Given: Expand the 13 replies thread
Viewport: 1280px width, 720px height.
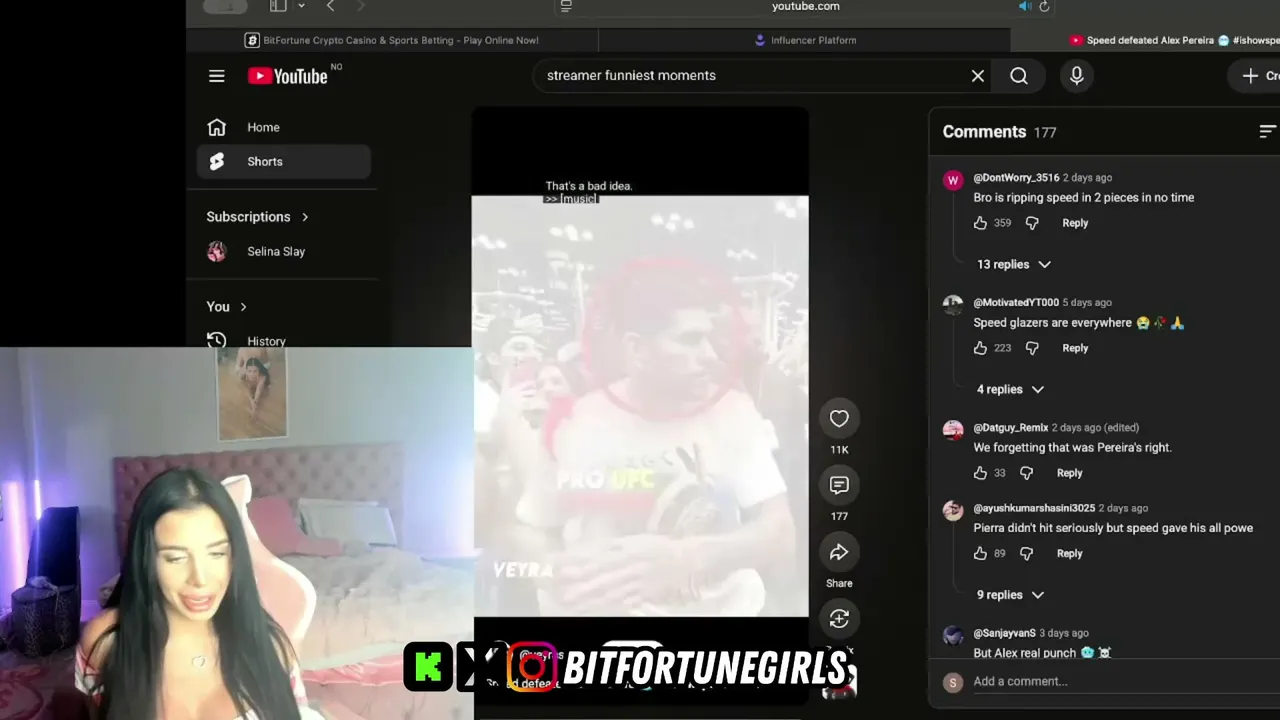Looking at the screenshot, I should 1013,264.
